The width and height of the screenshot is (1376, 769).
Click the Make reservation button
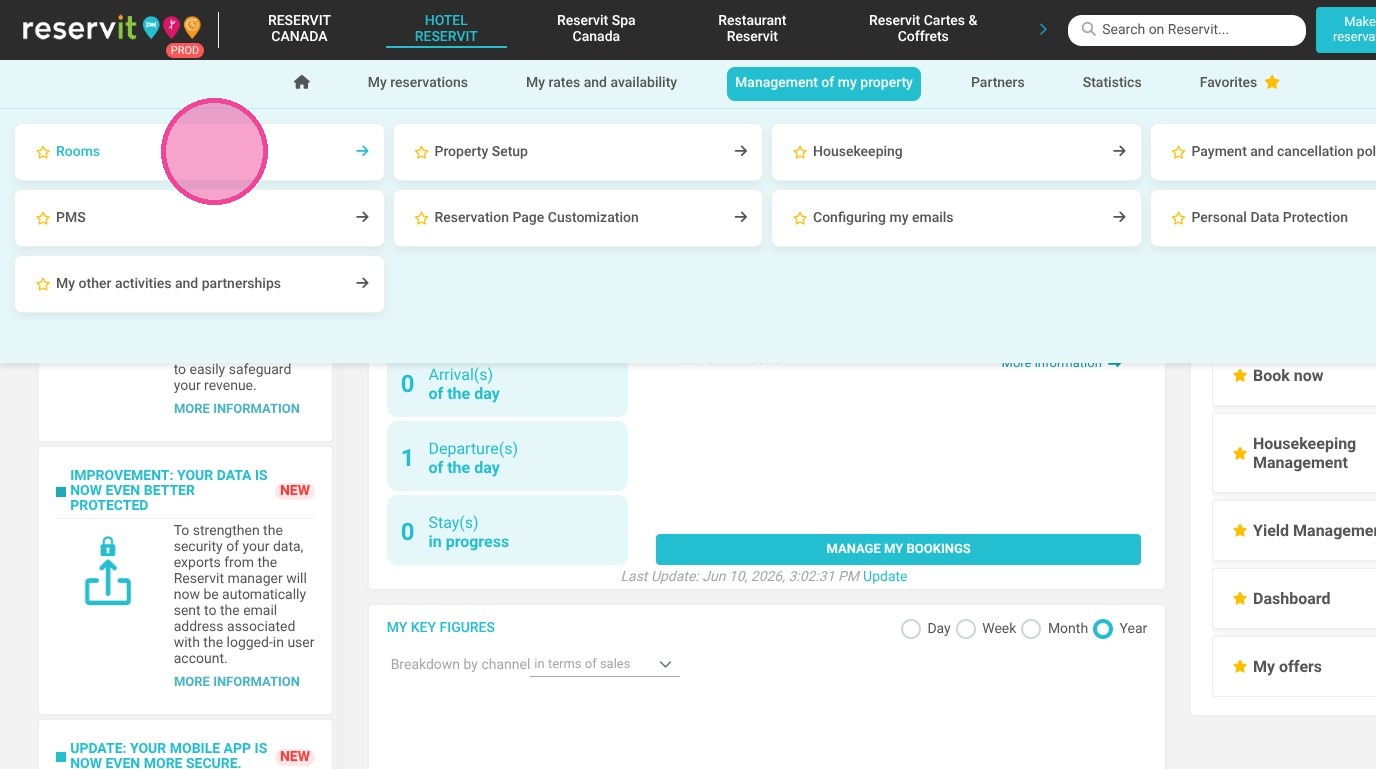click(x=1346, y=29)
